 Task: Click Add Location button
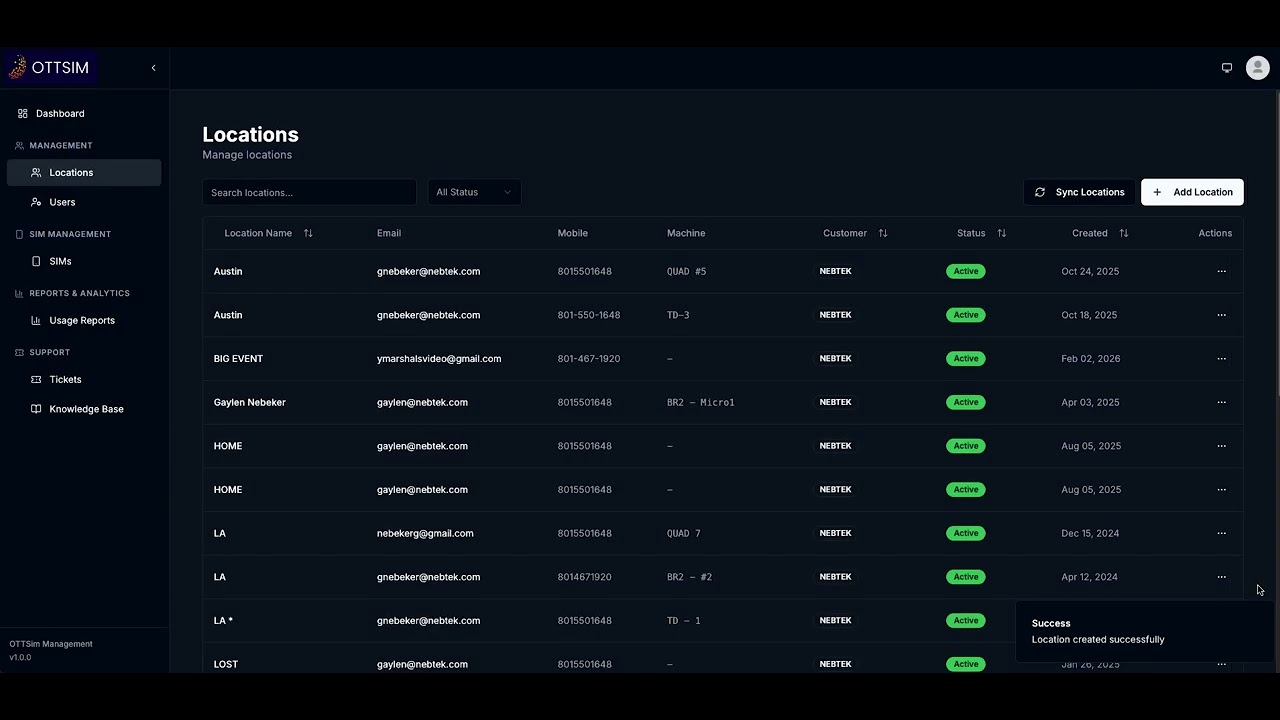click(x=1192, y=192)
